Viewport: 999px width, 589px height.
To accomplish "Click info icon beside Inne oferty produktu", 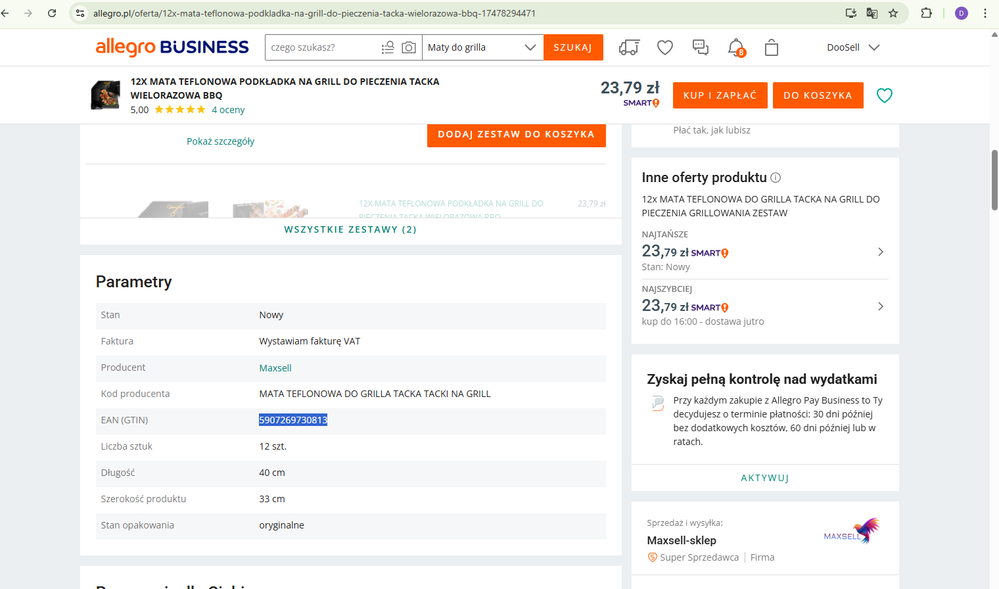I will (776, 178).
